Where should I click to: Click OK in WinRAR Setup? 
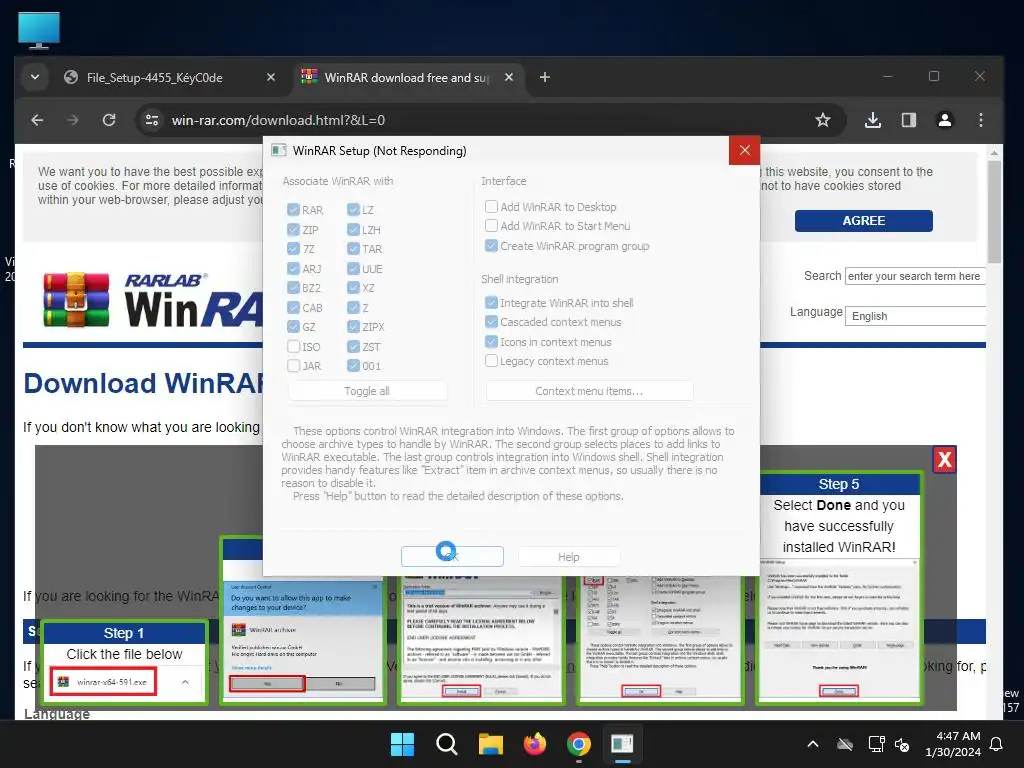(x=452, y=556)
